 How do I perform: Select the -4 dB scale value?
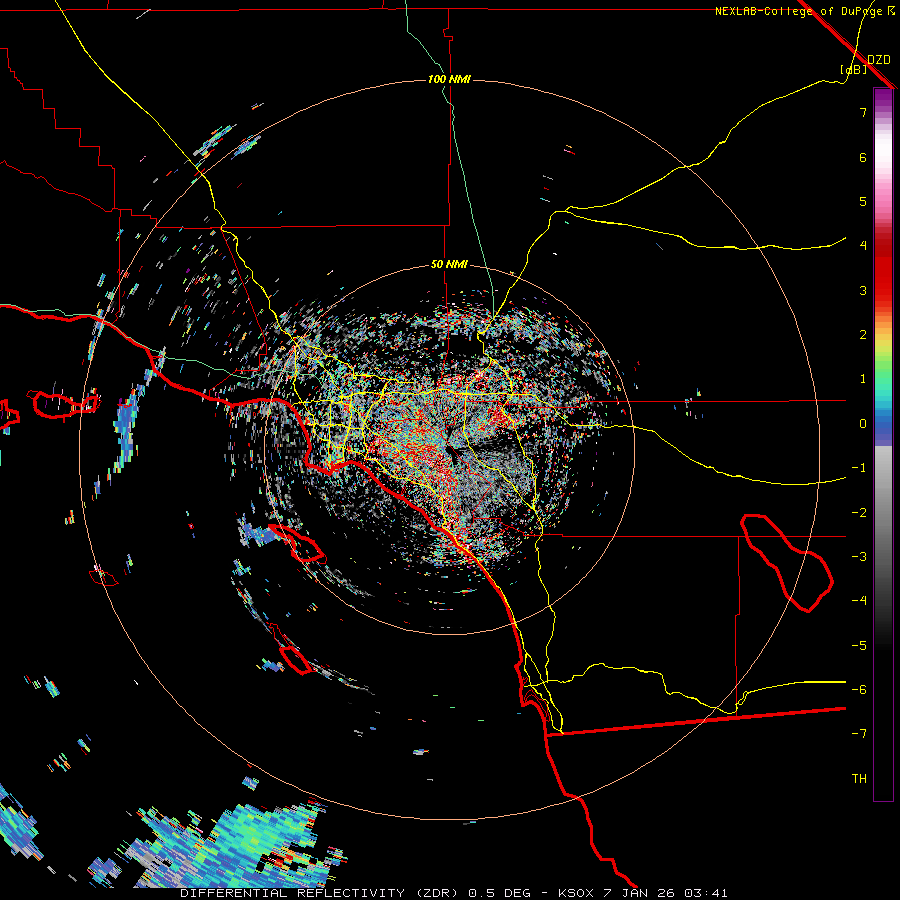coord(859,601)
